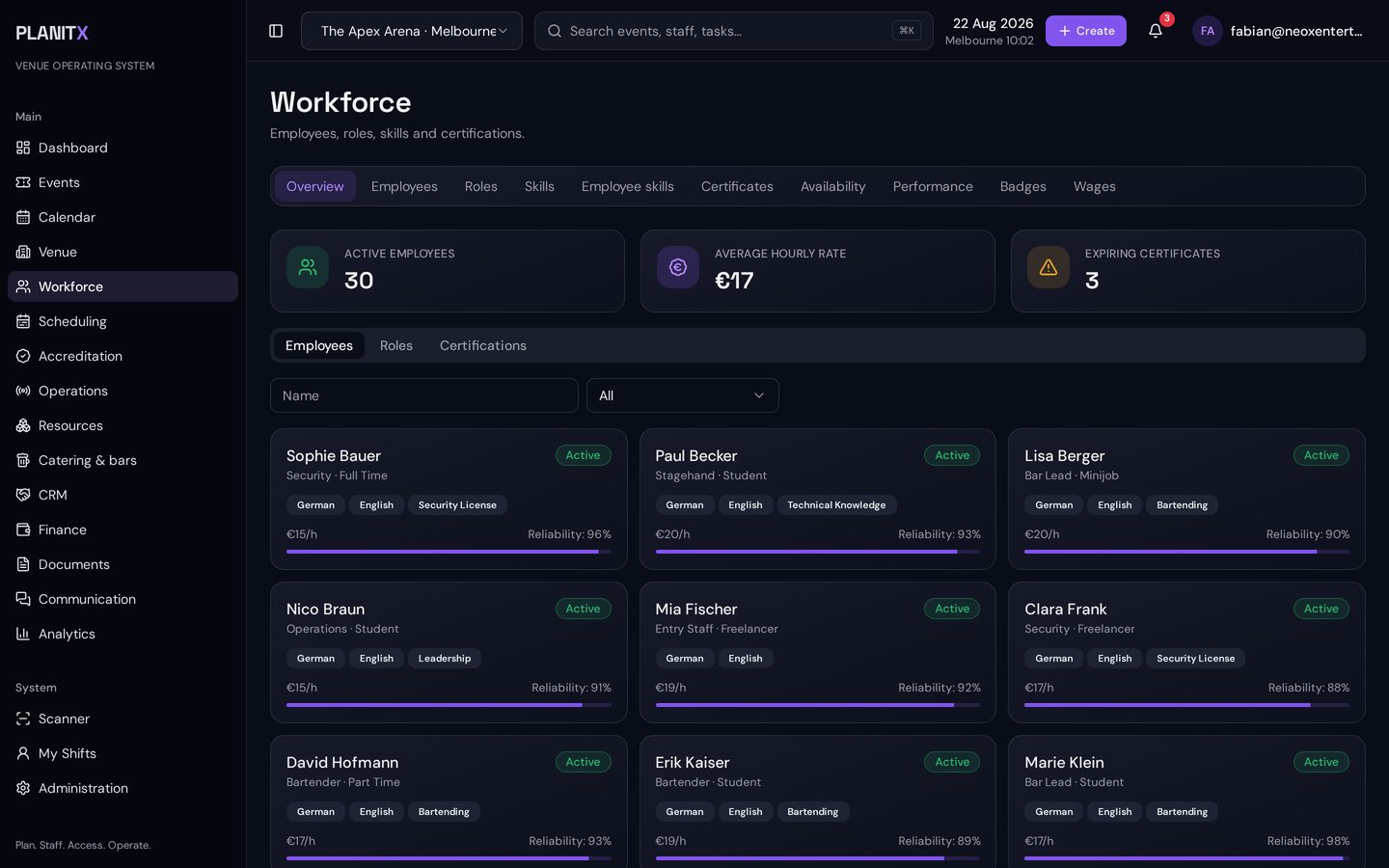
Task: Click the Events ticket icon
Action: (23, 182)
